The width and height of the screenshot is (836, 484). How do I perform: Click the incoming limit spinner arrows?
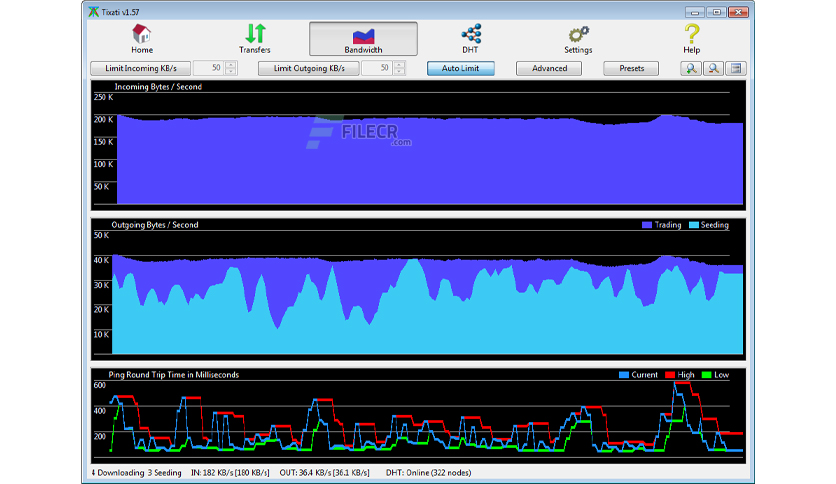(x=231, y=68)
